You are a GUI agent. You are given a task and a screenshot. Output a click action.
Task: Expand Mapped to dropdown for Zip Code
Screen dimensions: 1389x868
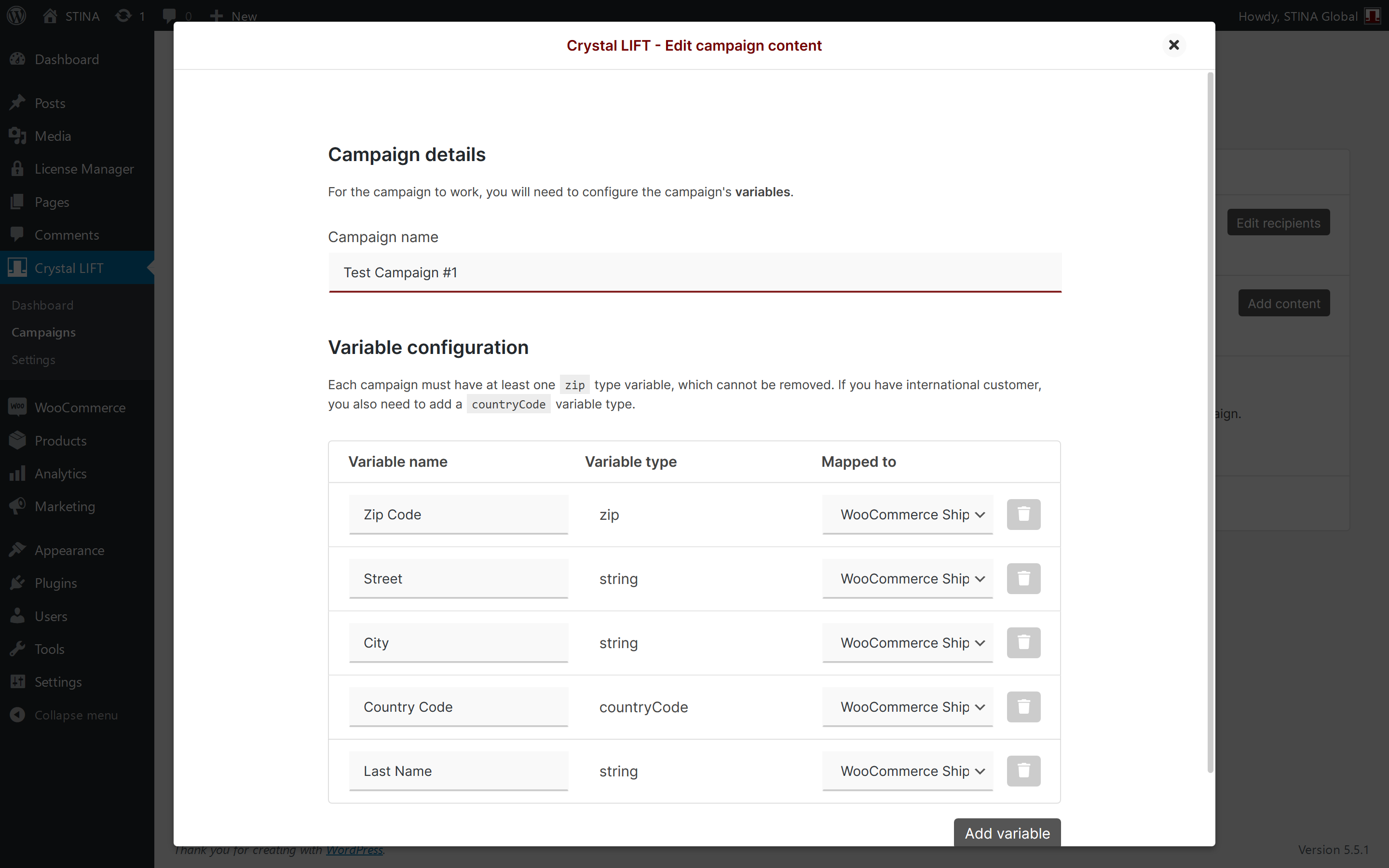(908, 515)
